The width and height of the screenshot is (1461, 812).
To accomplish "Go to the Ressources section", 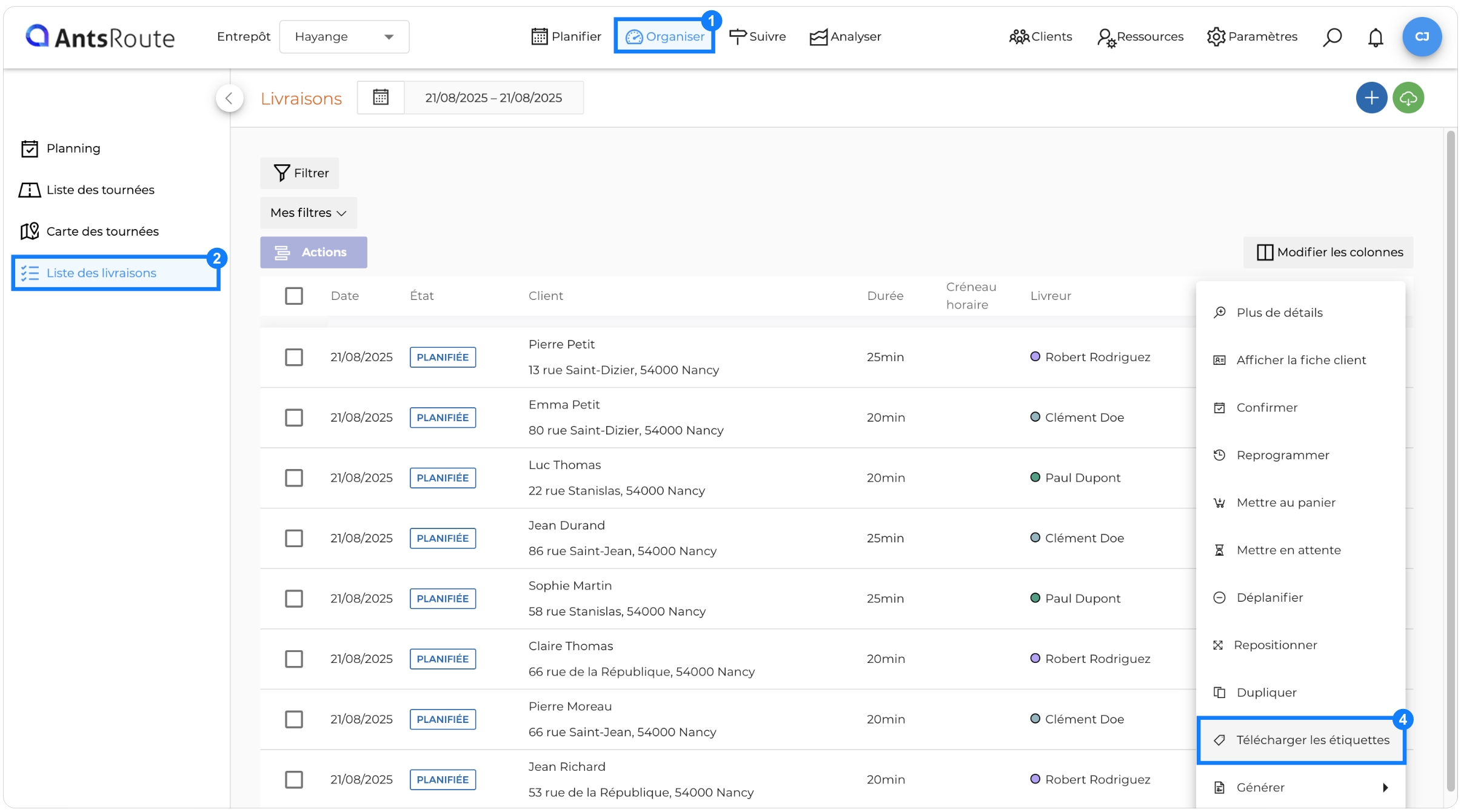I will tap(1140, 37).
